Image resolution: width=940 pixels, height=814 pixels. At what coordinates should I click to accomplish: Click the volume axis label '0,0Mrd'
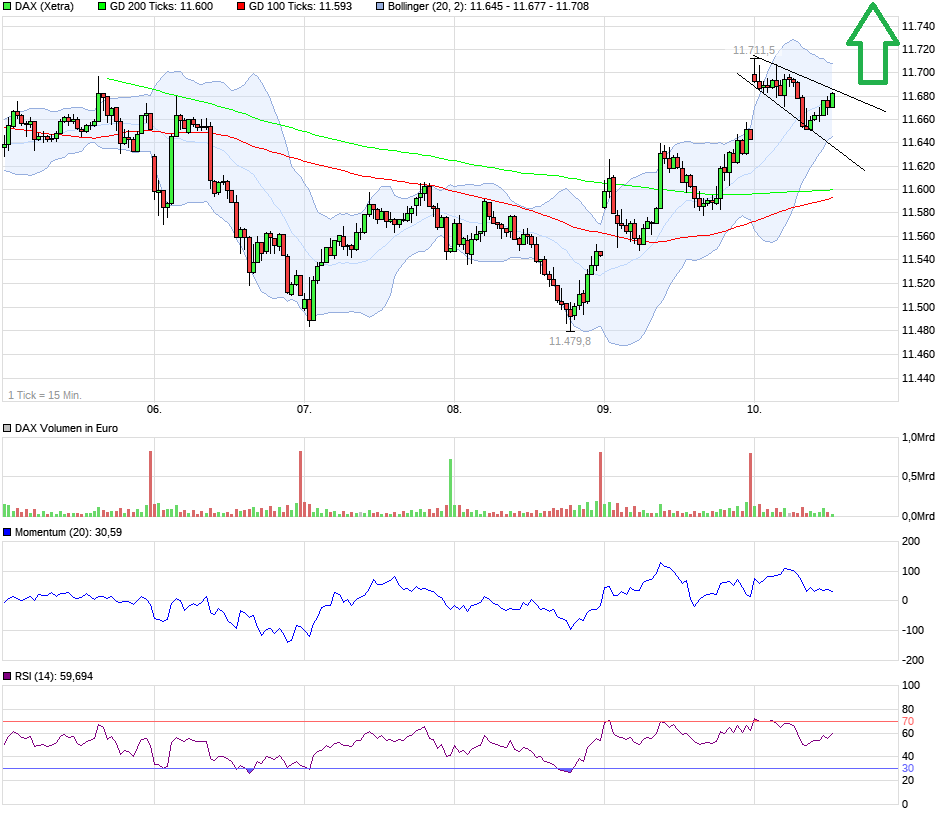click(918, 516)
